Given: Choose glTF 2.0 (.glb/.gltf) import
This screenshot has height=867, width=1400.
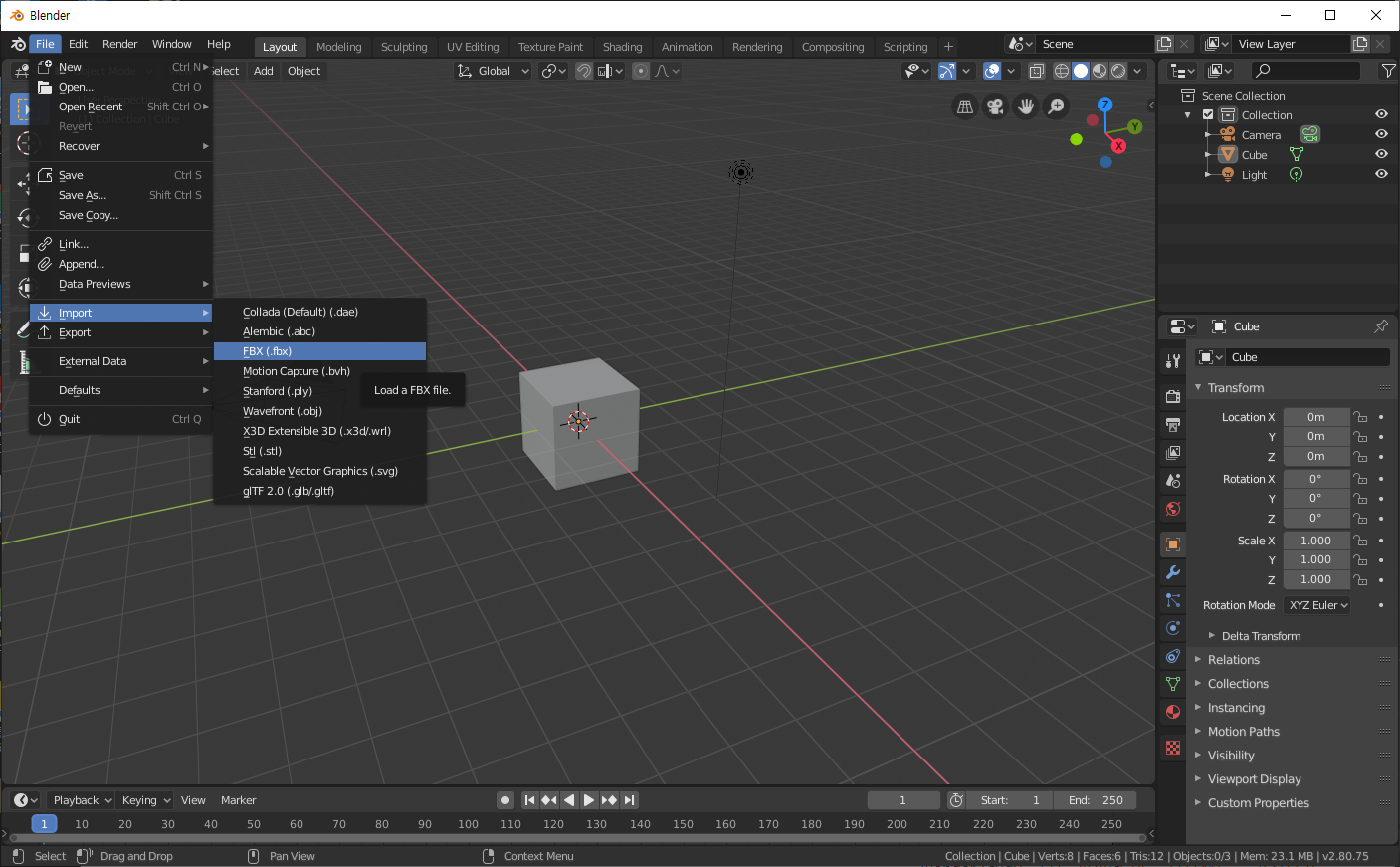Looking at the screenshot, I should coord(320,491).
